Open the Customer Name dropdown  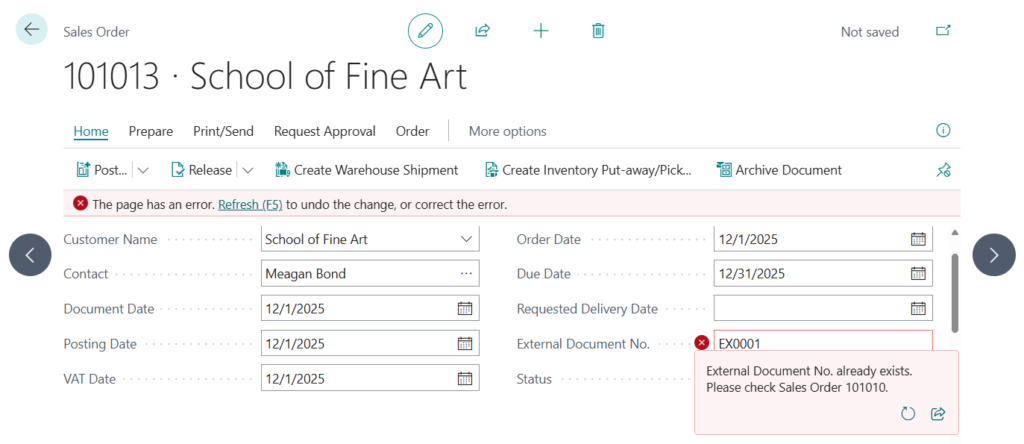466,240
